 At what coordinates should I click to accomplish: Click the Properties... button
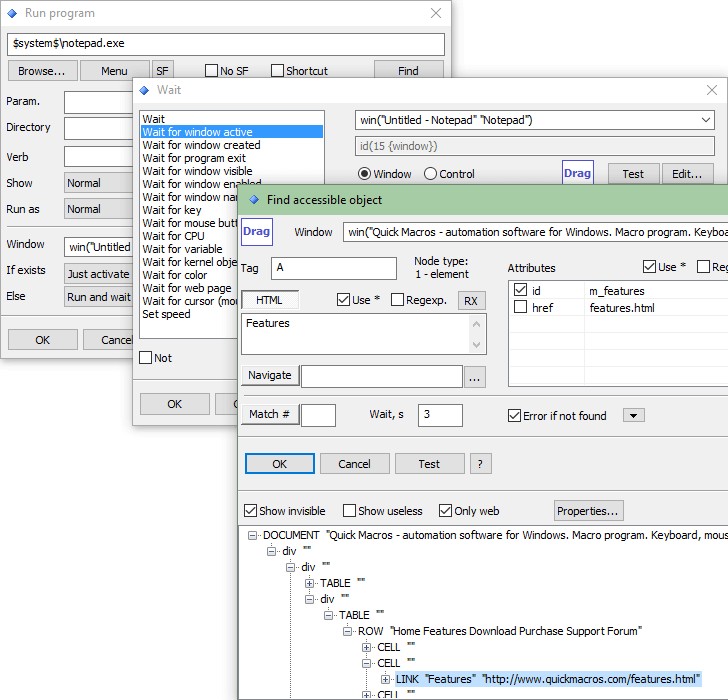coord(589,511)
